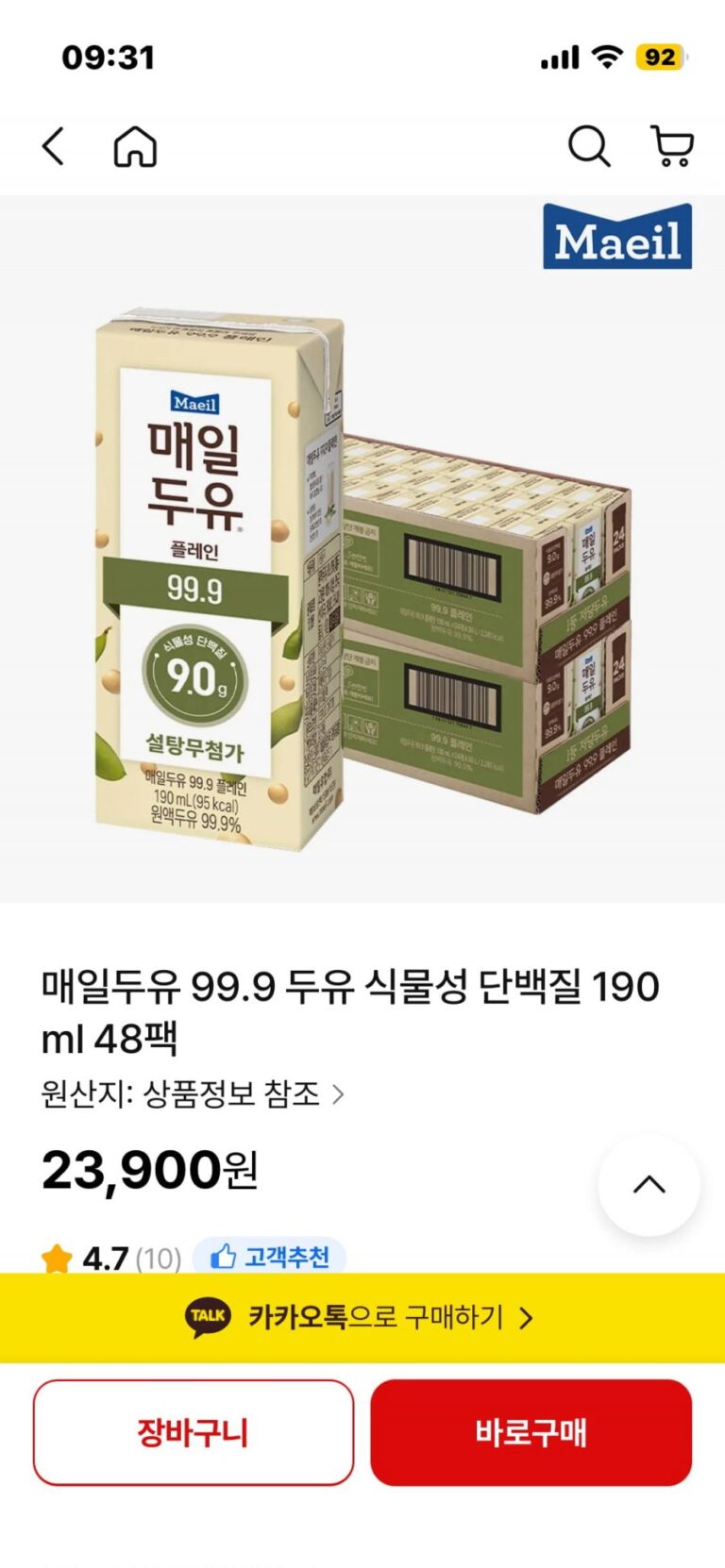The width and height of the screenshot is (725, 1568).
Task: Tap the review count (10)
Action: [158, 1259]
